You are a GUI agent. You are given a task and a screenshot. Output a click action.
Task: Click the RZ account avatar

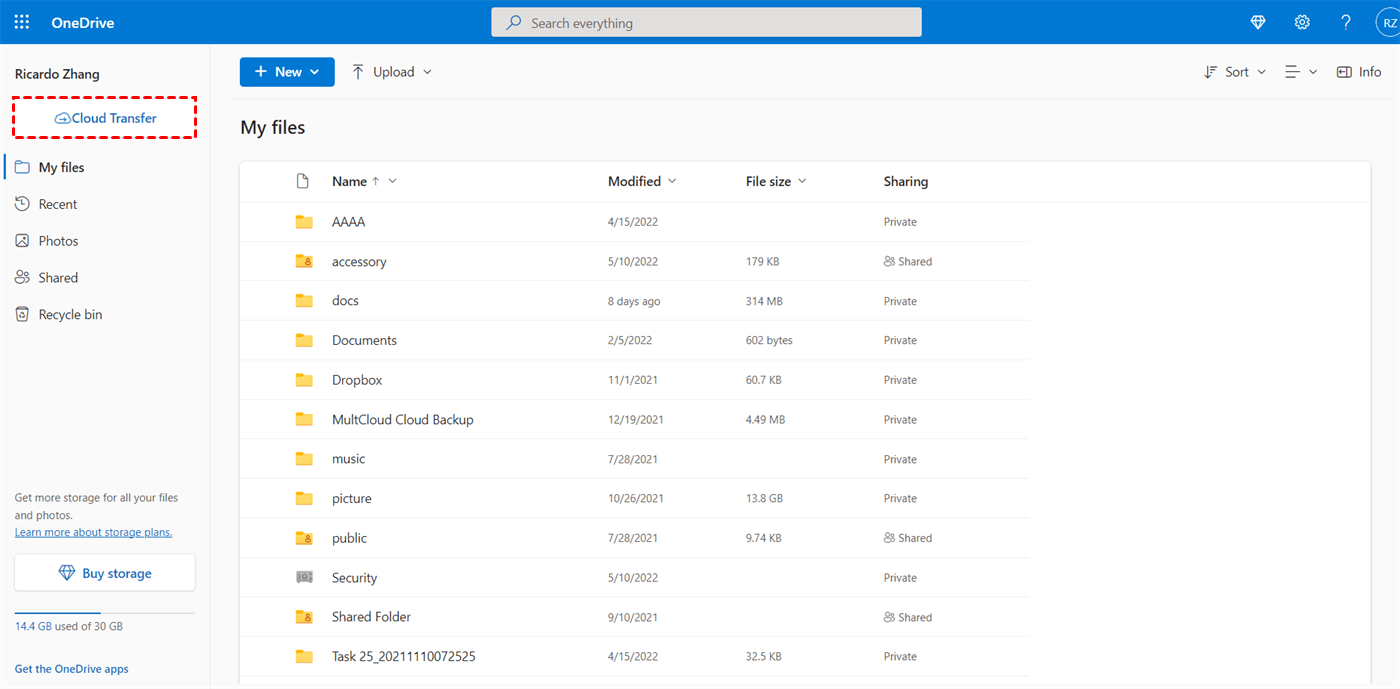[x=1388, y=21]
